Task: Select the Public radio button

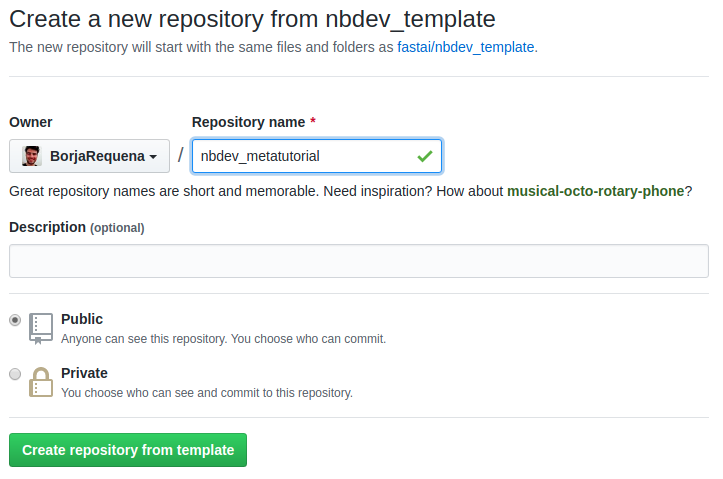Action: 15,320
